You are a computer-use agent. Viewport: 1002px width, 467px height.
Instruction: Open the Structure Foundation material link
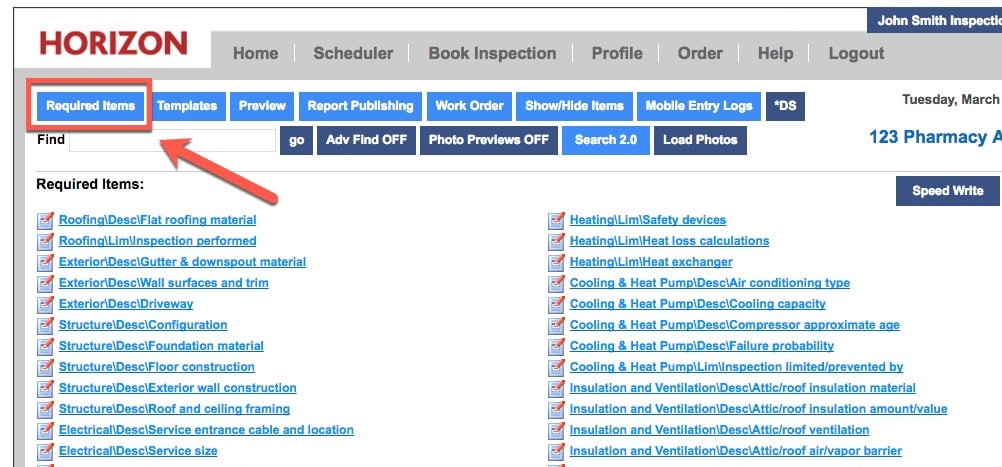coord(161,346)
